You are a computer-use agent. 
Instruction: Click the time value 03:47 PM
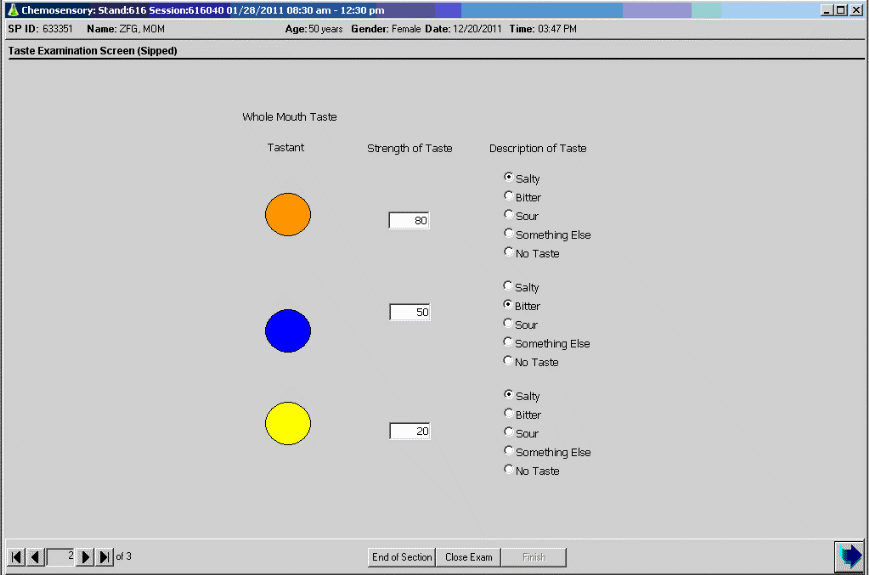557,29
